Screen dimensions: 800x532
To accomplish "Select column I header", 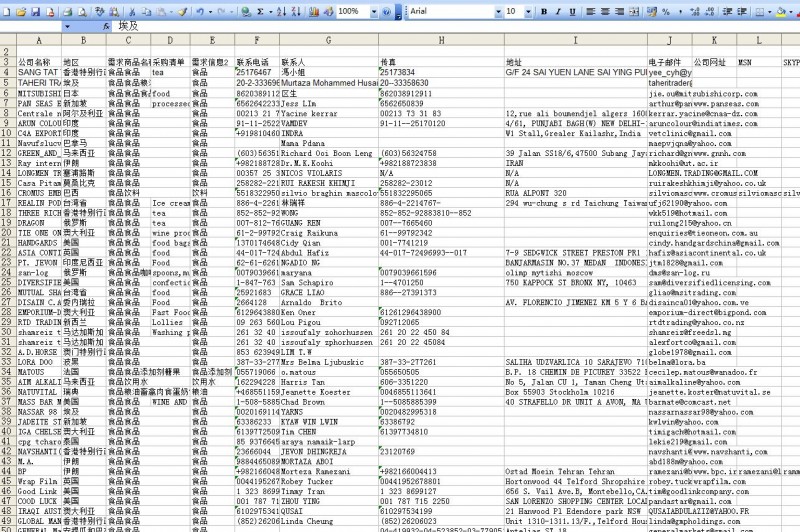I will point(576,40).
